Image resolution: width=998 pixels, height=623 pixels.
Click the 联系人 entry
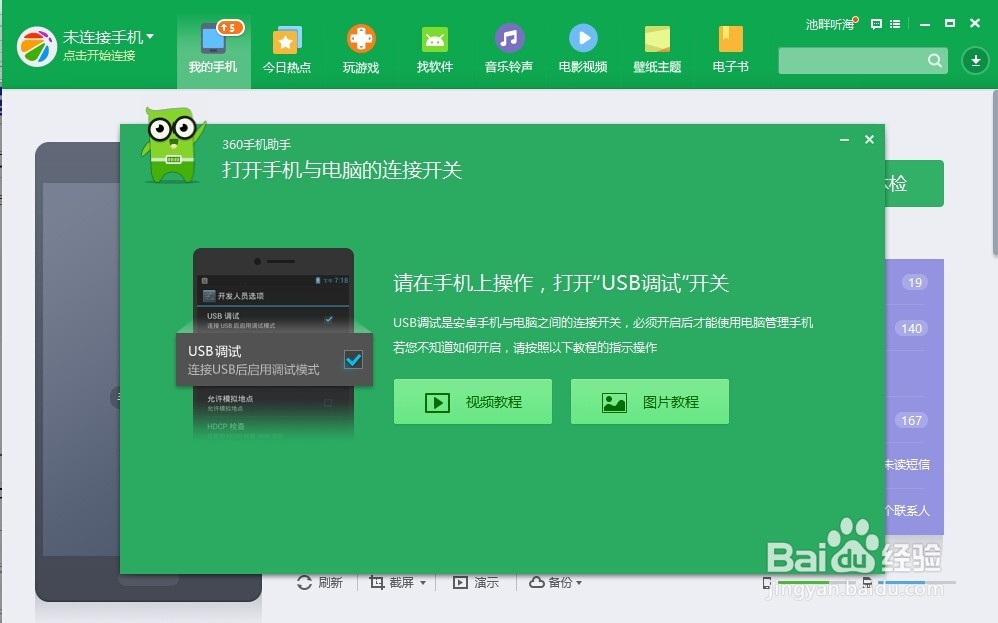[908, 510]
